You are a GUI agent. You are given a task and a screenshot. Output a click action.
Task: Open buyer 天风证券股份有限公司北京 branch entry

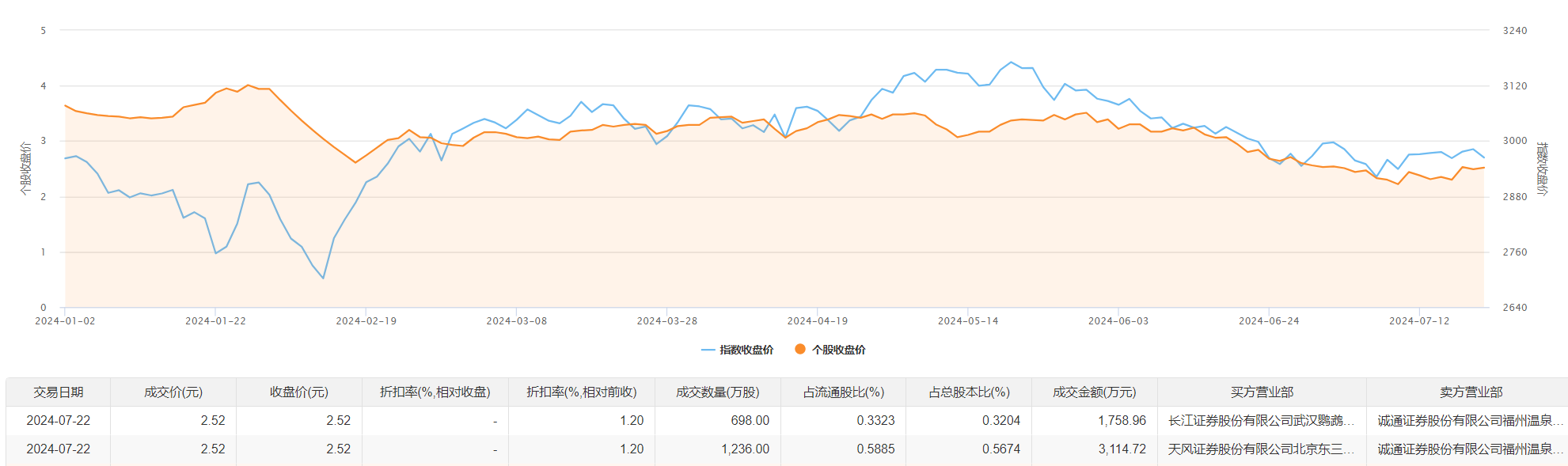(1261, 449)
